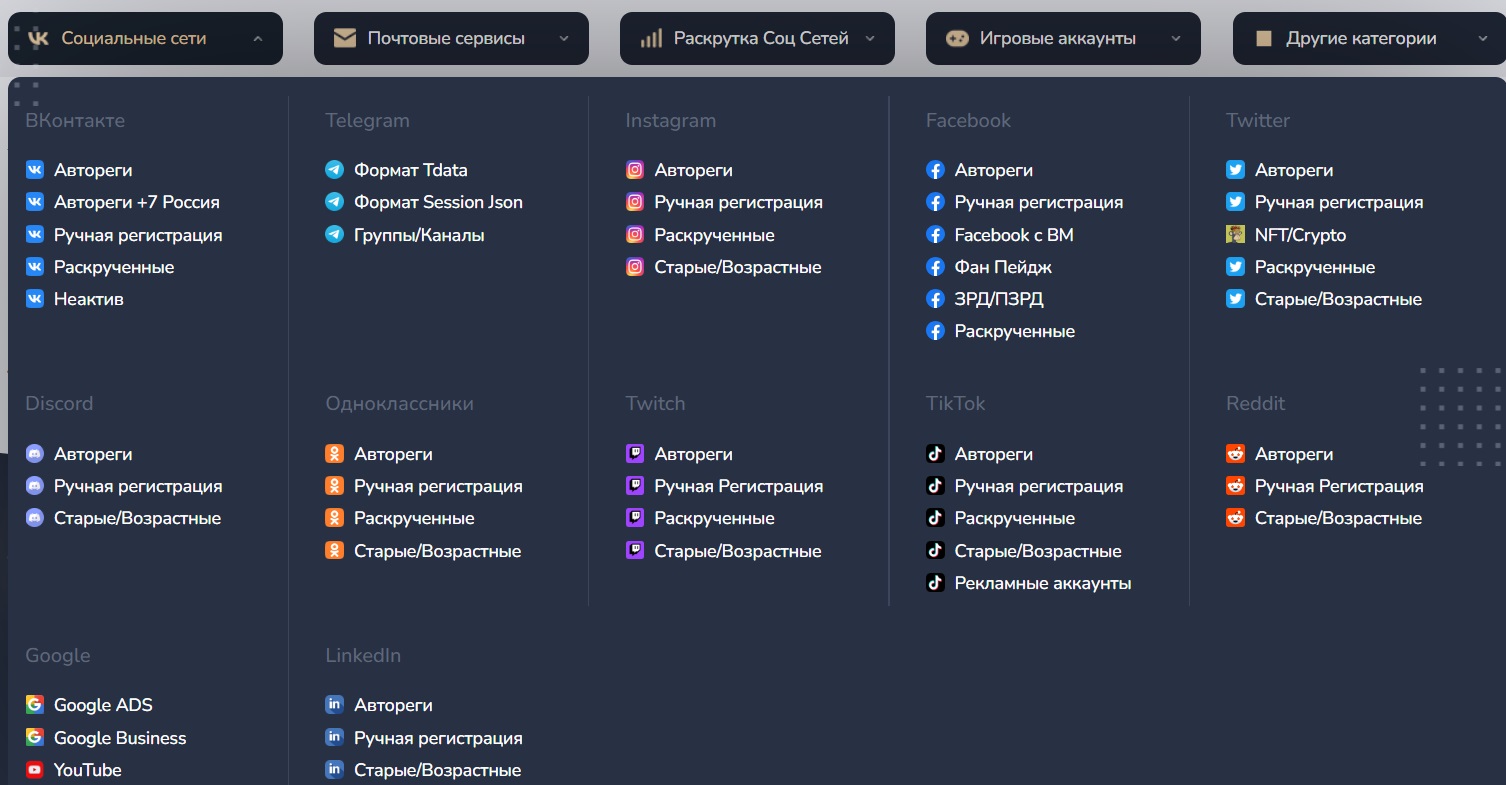Click Telegram icon beside Группы/Каналы
The height and width of the screenshot is (785, 1506).
pyautogui.click(x=335, y=235)
